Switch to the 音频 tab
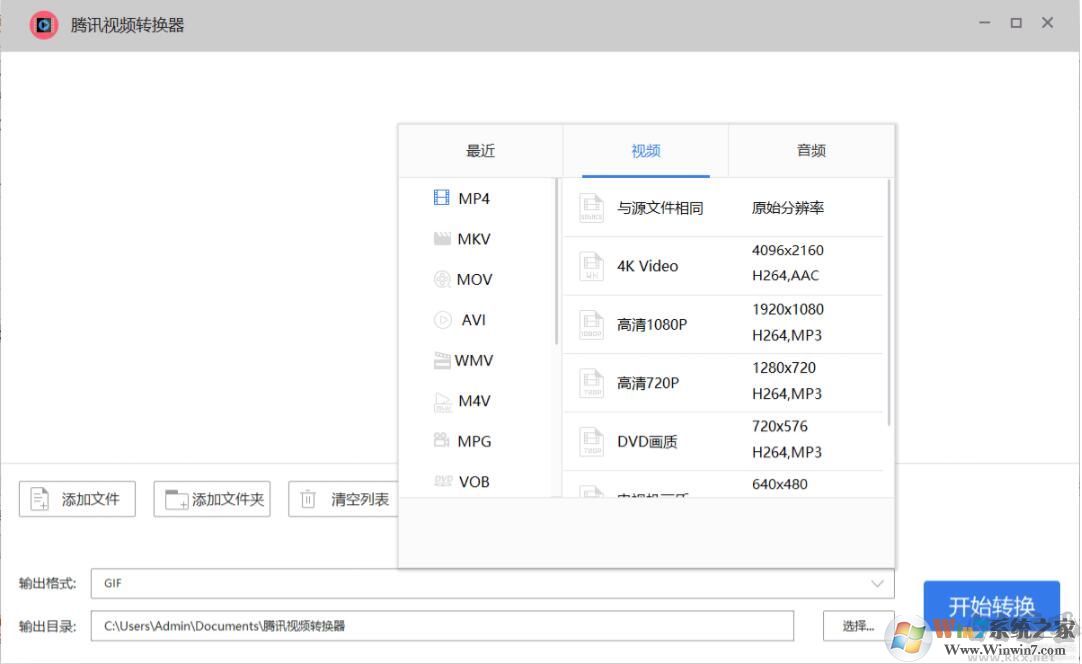 [x=811, y=150]
